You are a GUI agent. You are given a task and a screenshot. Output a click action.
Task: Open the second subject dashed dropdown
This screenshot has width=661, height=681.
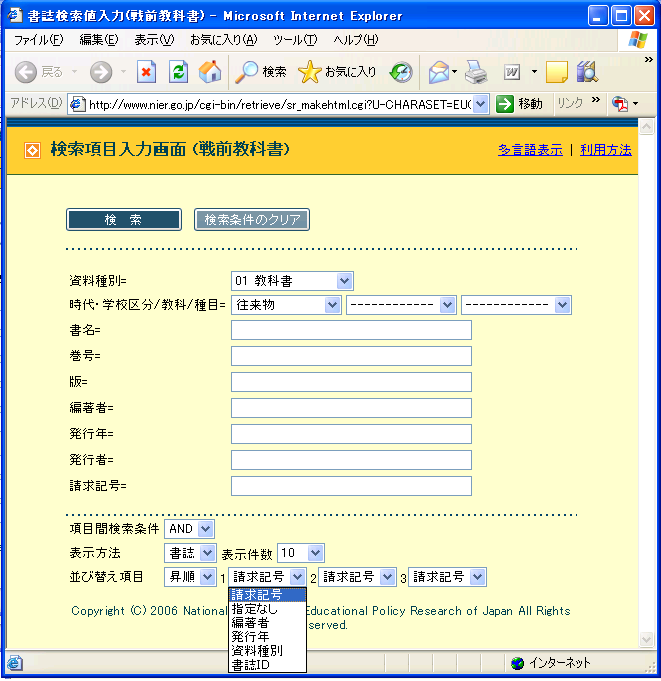pos(401,305)
